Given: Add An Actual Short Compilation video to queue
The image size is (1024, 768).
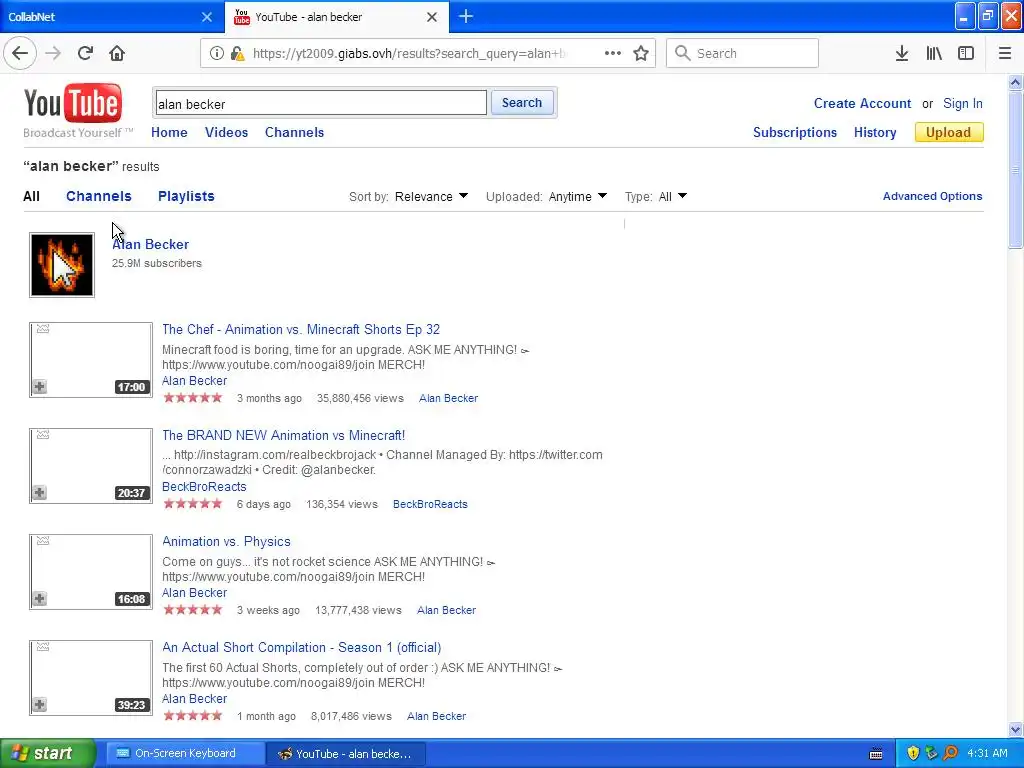Looking at the screenshot, I should (x=39, y=705).
